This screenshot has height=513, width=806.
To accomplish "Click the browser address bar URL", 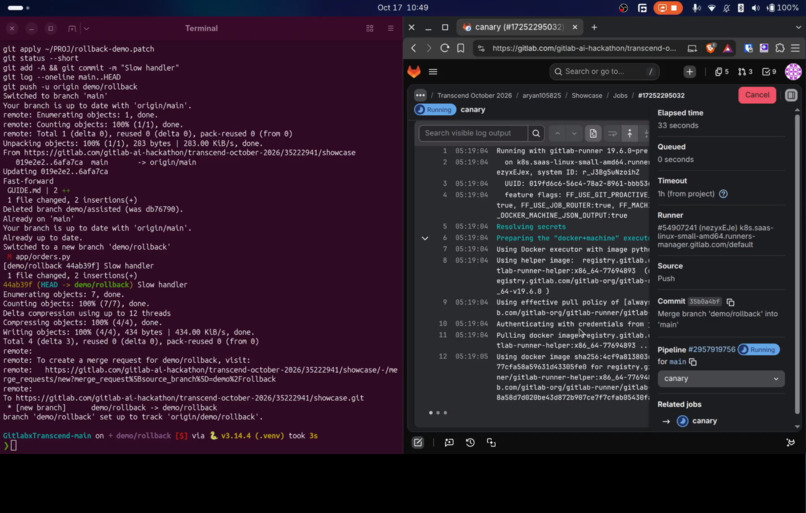I will tap(584, 48).
